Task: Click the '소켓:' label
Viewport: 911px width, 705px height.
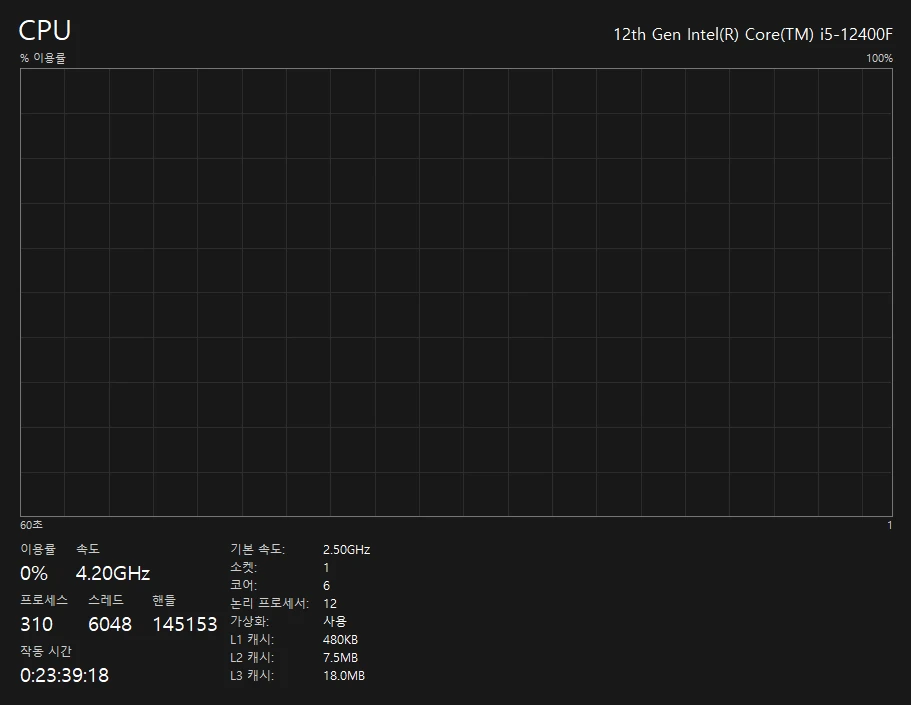Action: (243, 567)
